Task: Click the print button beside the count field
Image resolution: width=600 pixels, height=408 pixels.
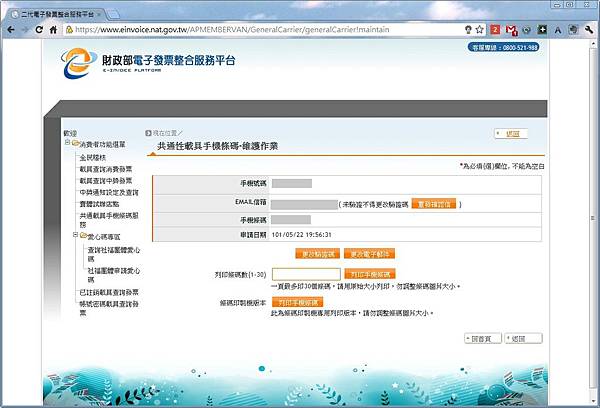Action: (370, 274)
